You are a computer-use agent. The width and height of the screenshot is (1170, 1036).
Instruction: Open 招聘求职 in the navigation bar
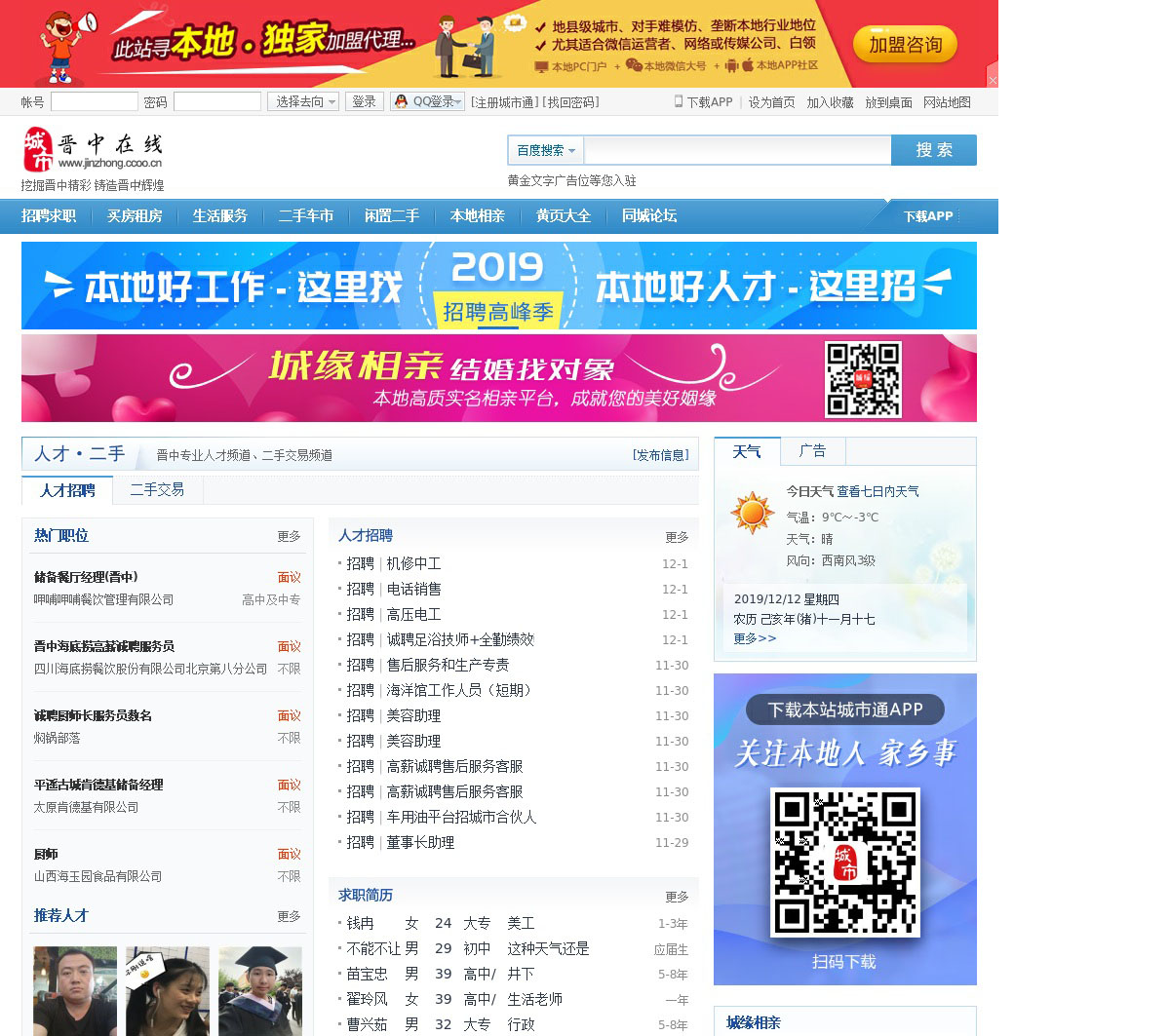(x=49, y=216)
